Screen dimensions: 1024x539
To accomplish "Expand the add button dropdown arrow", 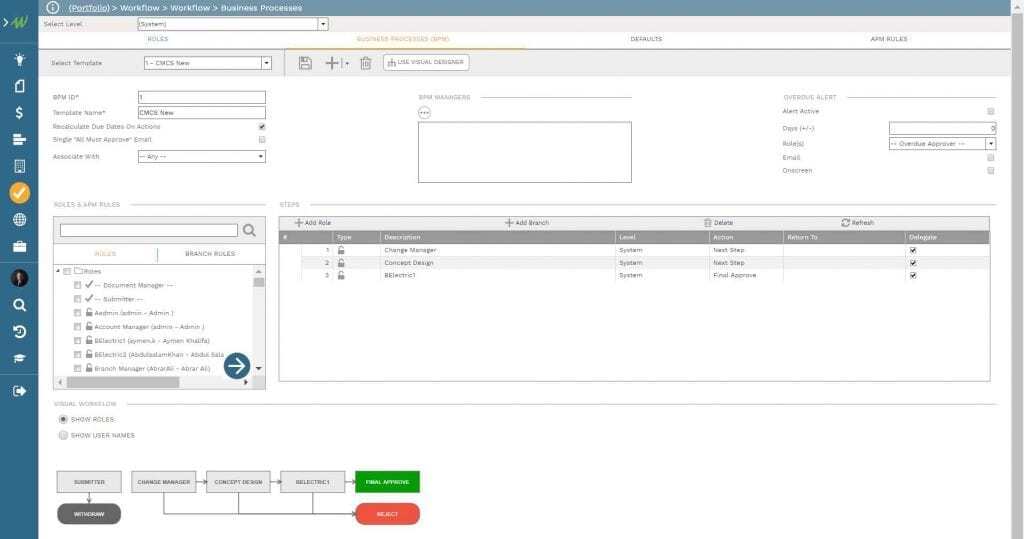I will [347, 63].
